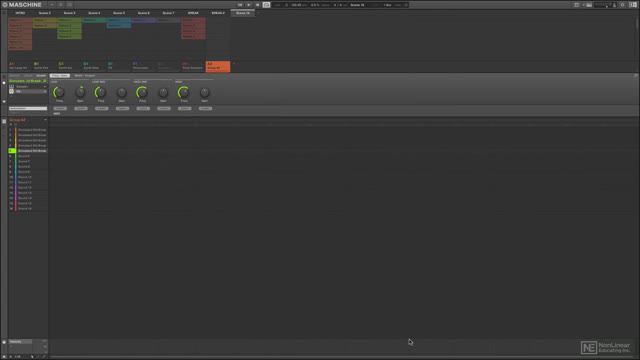Image resolution: width=640 pixels, height=360 pixels.
Task: Click the first icon right of the Maschine logo
Action: (x=52, y=5)
